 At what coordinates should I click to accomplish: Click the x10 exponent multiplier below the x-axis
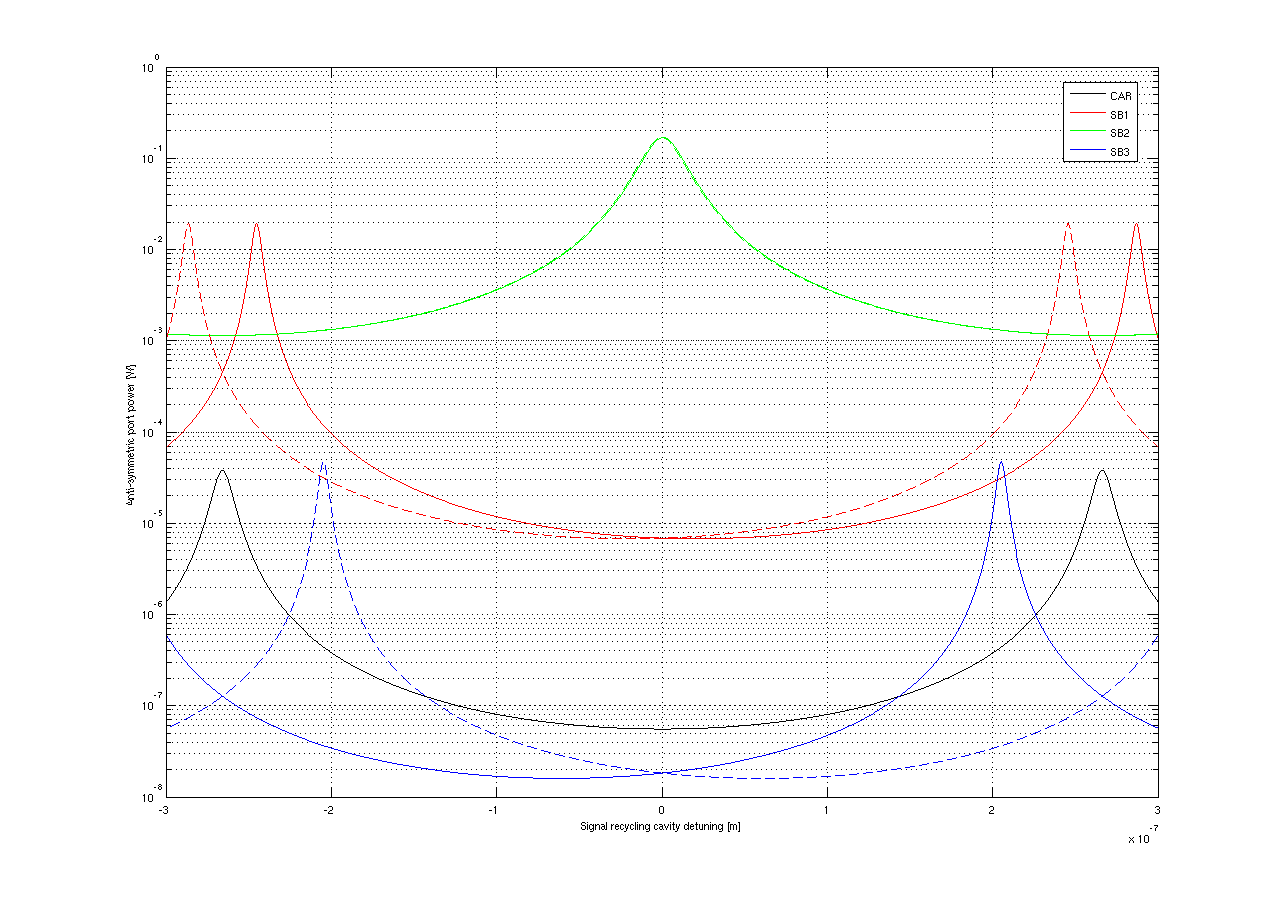click(x=1142, y=838)
